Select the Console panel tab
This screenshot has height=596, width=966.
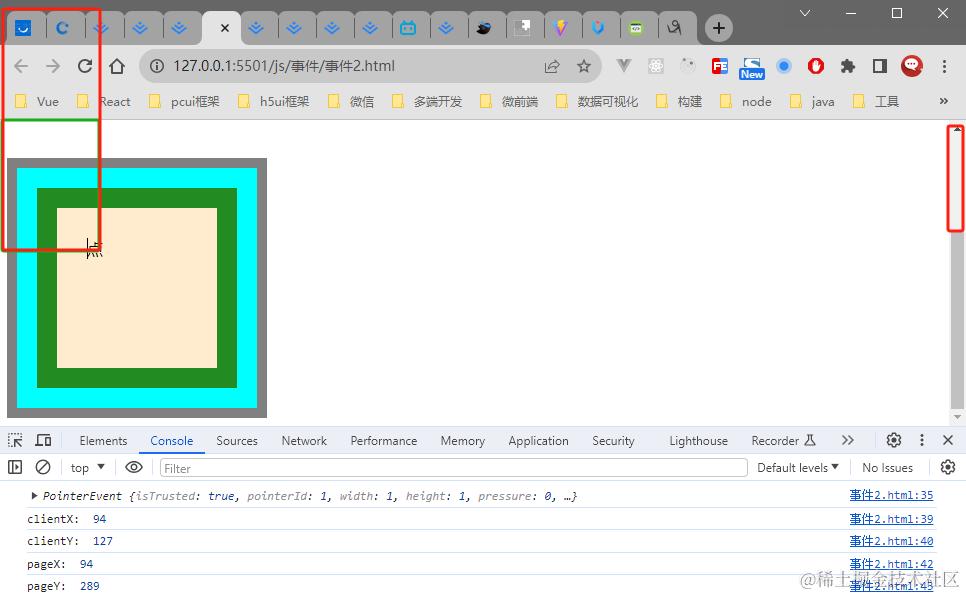pos(171,441)
